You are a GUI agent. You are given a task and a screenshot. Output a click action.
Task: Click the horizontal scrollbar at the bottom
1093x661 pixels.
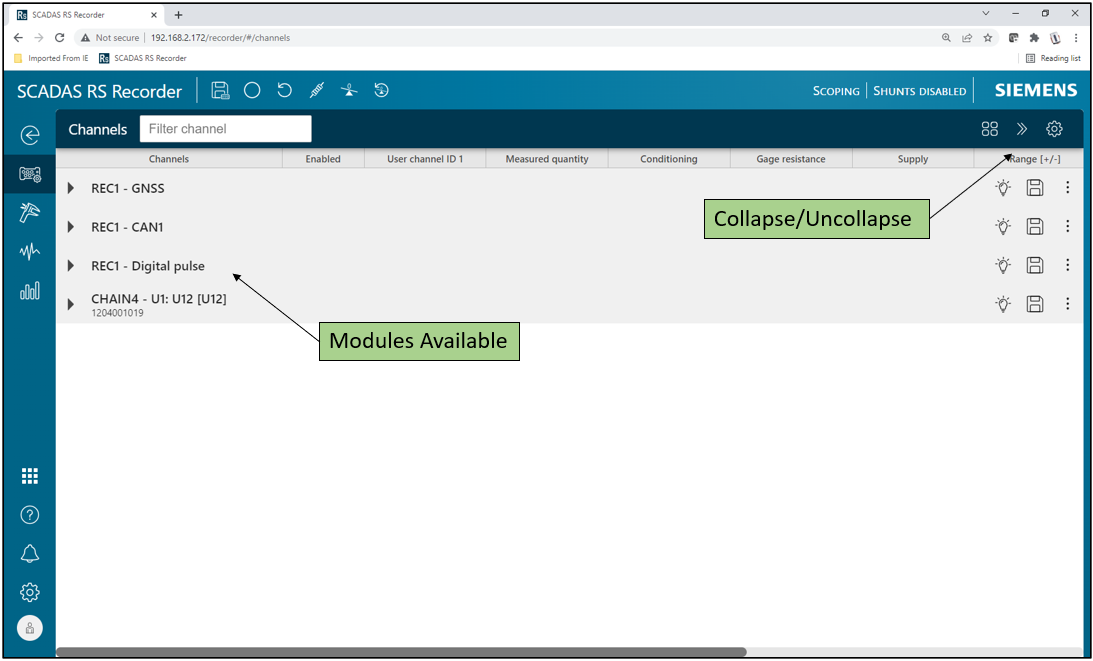pyautogui.click(x=400, y=652)
